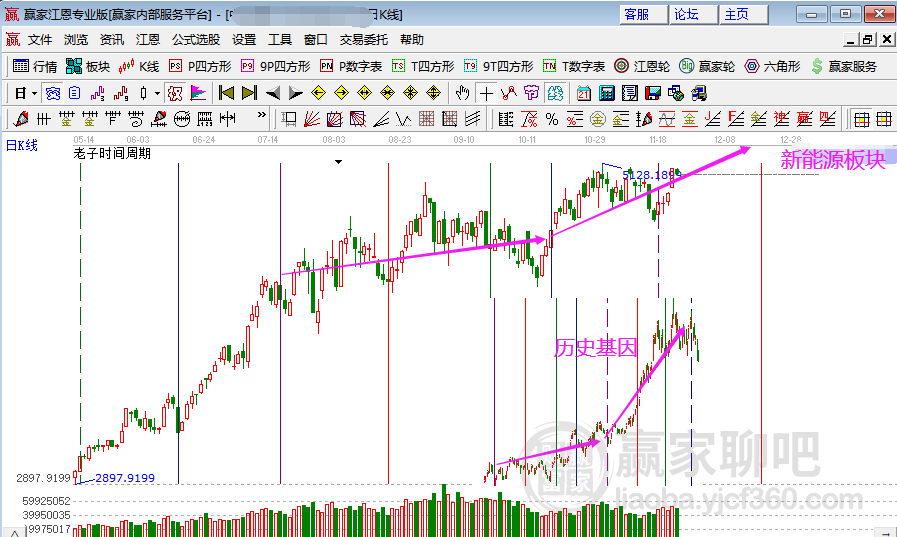Select the red 赢 angle line tool
The image size is (897, 537).
(x=804, y=119)
